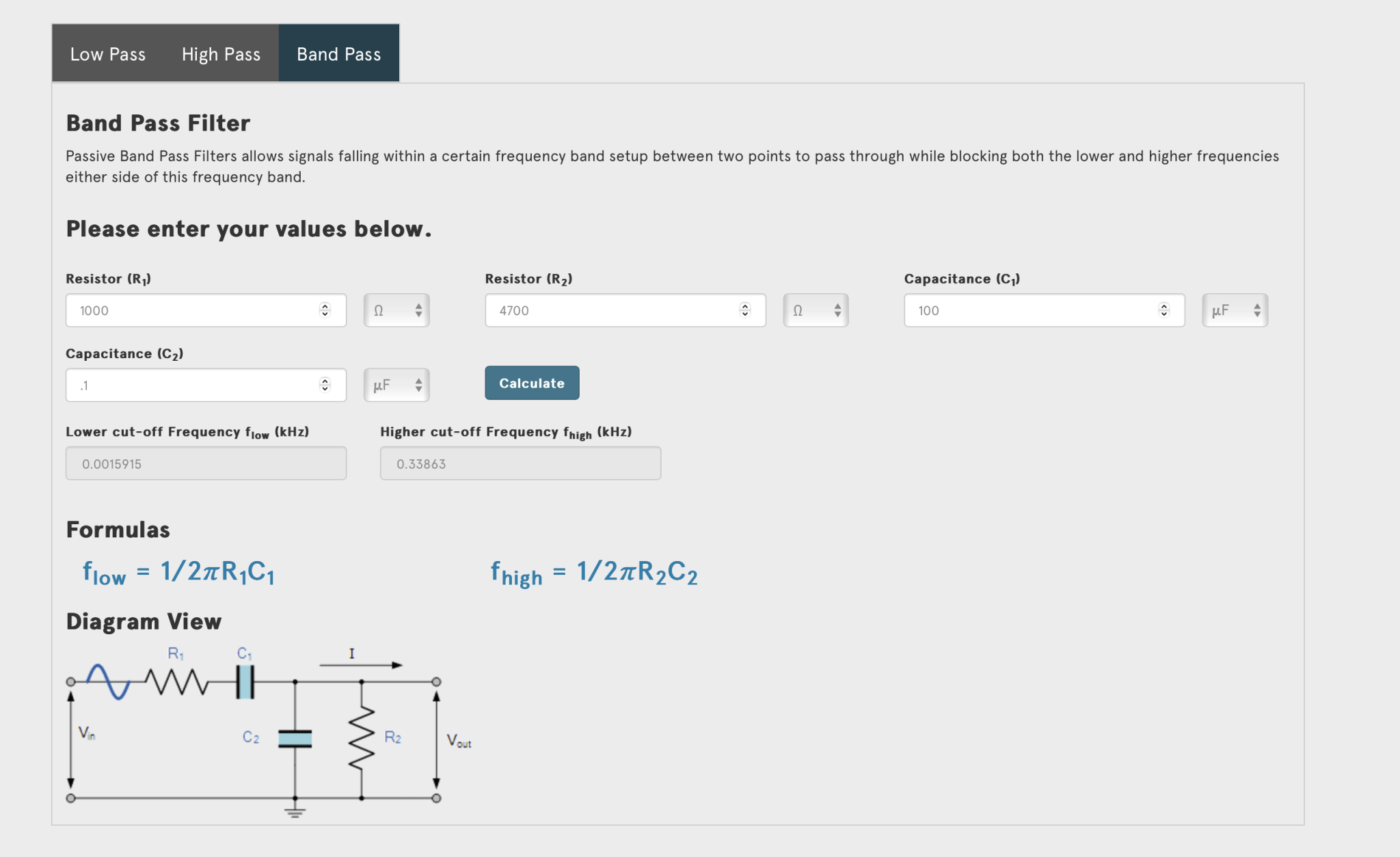Click the stepper arrows in Resistor R2 field
Screen dimensions: 1400x857
744,310
